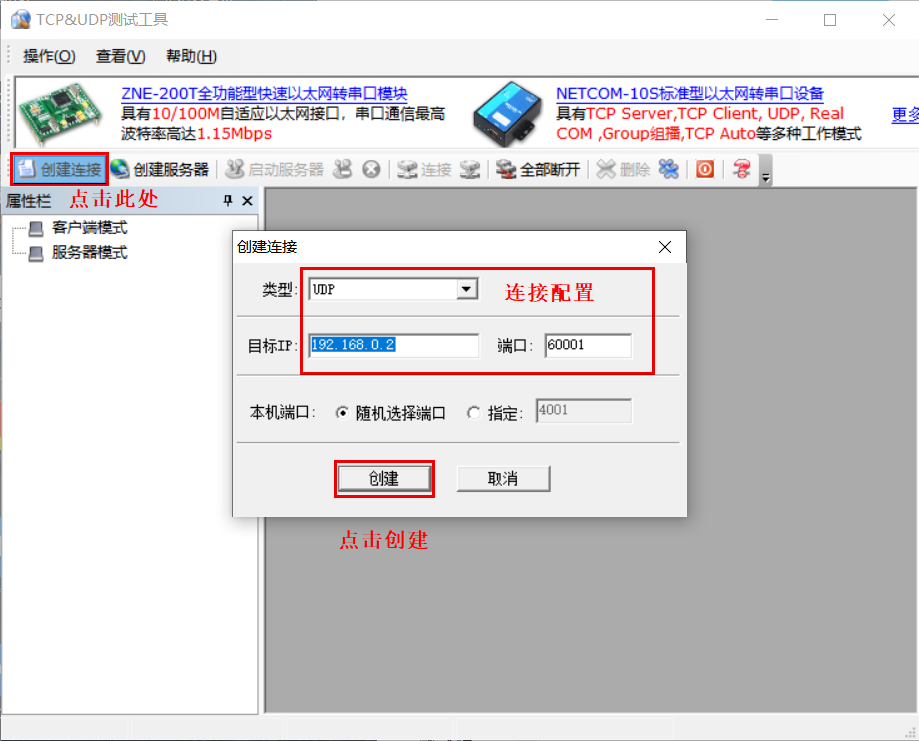Click the 创建连接 toolbar button
The height and width of the screenshot is (741, 919).
tap(59, 169)
